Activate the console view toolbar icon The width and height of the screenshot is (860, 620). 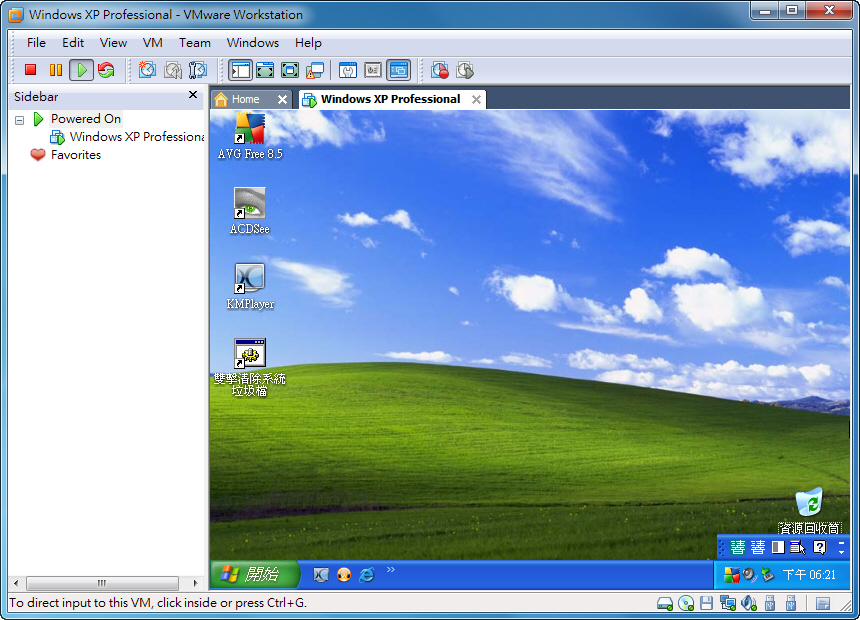tap(398, 70)
